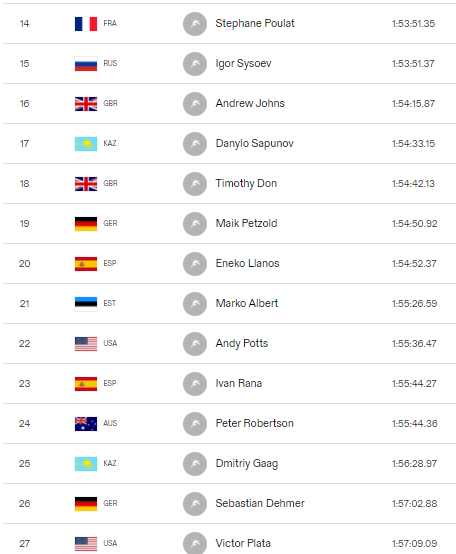
Task: Click the Kazakhstan flag next to Danylo Sapunov
Action: click(x=86, y=144)
